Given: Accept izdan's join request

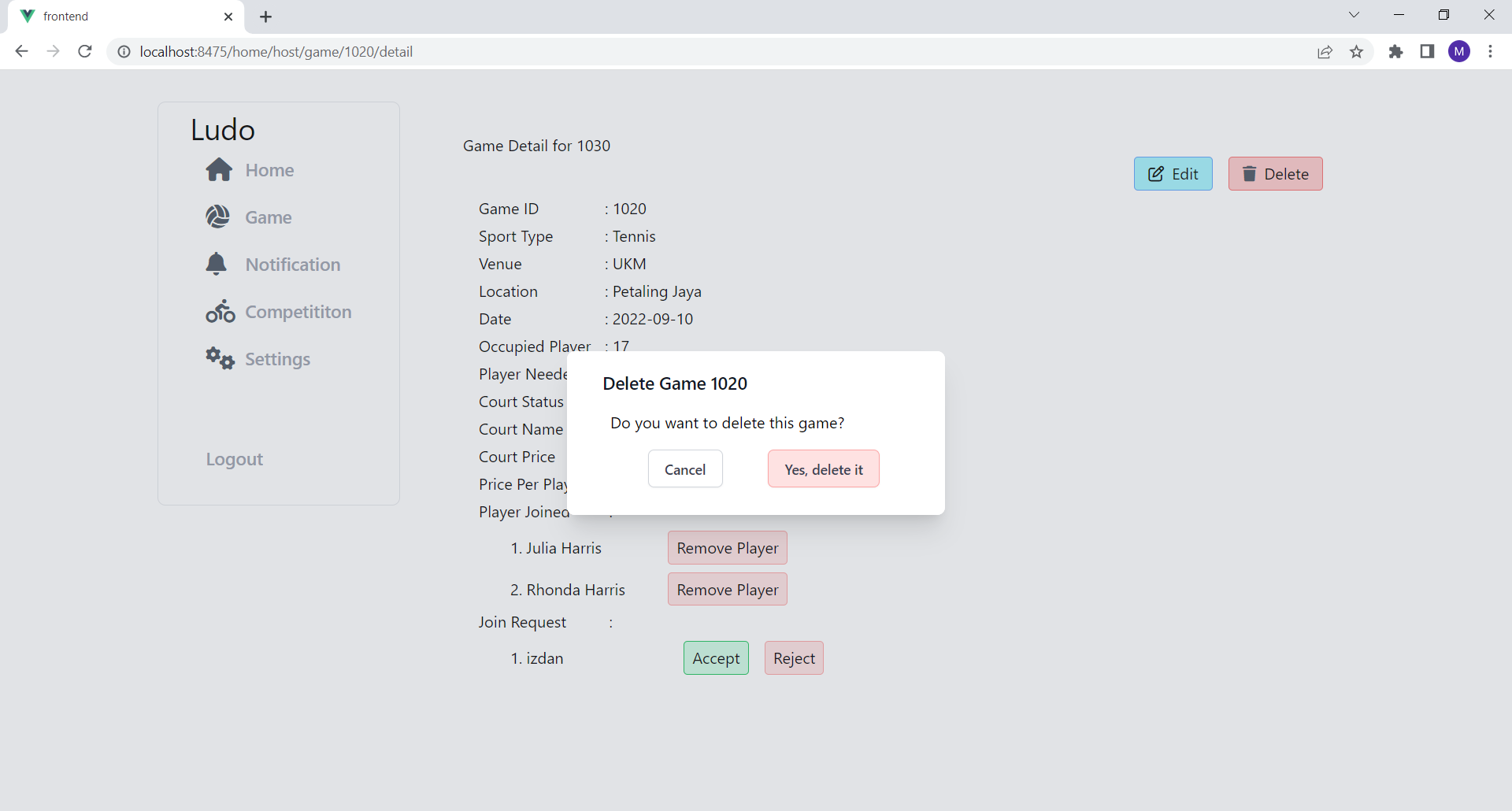Looking at the screenshot, I should (715, 658).
